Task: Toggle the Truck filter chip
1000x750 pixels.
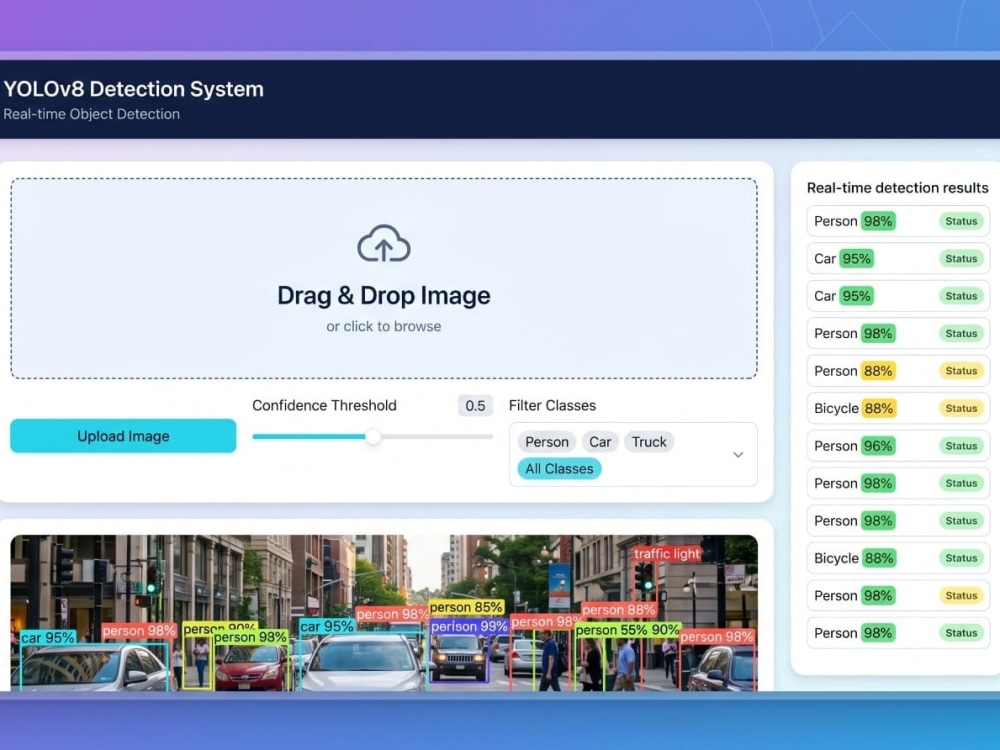Action: pyautogui.click(x=649, y=442)
